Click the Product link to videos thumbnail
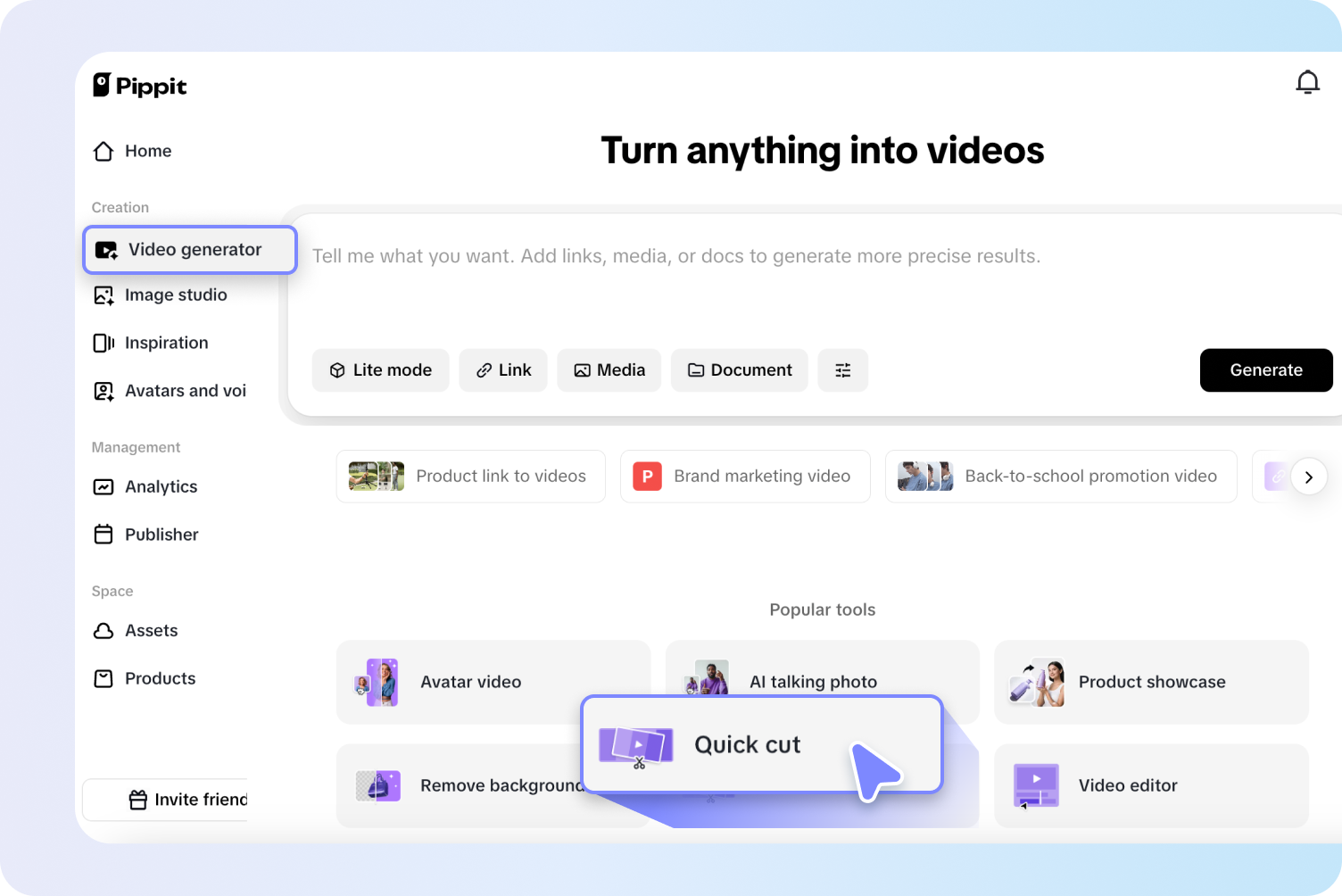 (377, 477)
